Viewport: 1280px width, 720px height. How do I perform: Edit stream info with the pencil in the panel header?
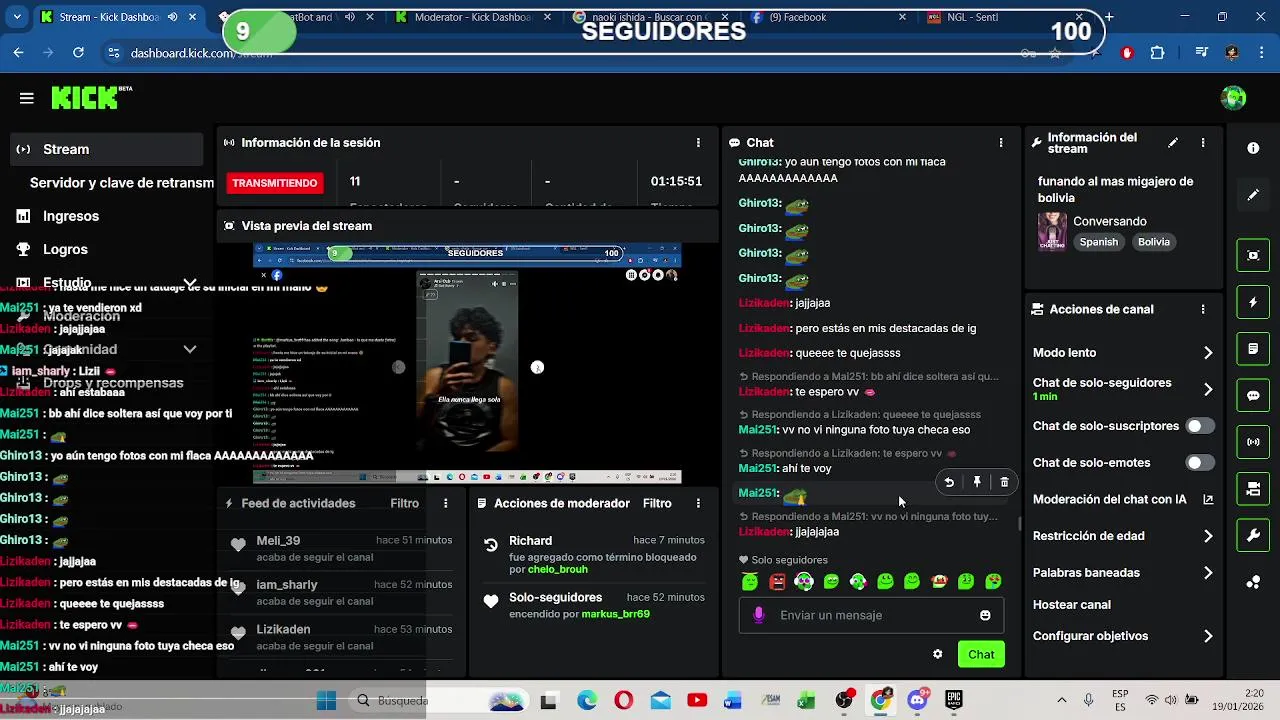pos(1173,143)
